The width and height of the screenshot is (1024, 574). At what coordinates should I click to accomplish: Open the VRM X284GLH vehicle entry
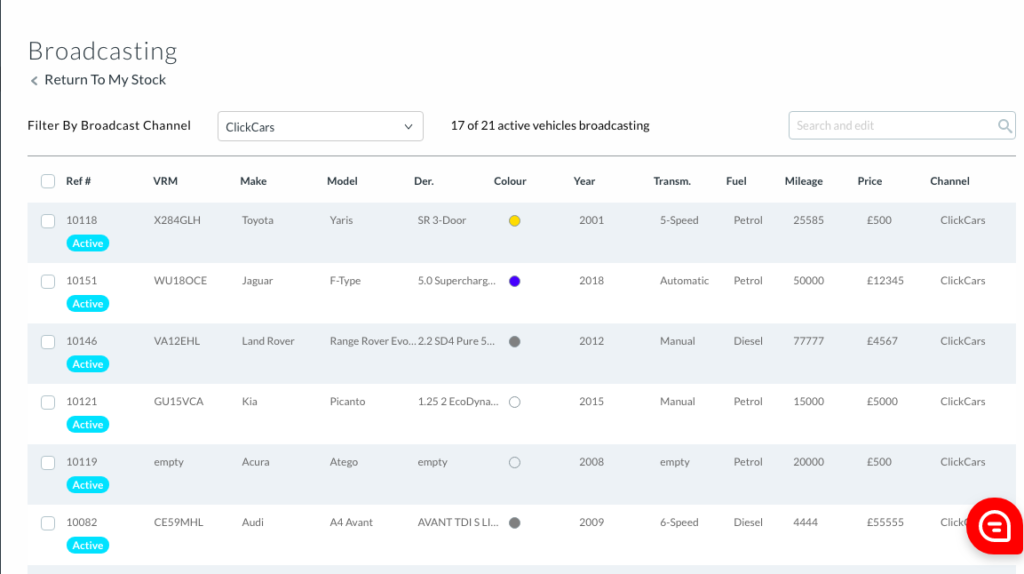coord(177,221)
